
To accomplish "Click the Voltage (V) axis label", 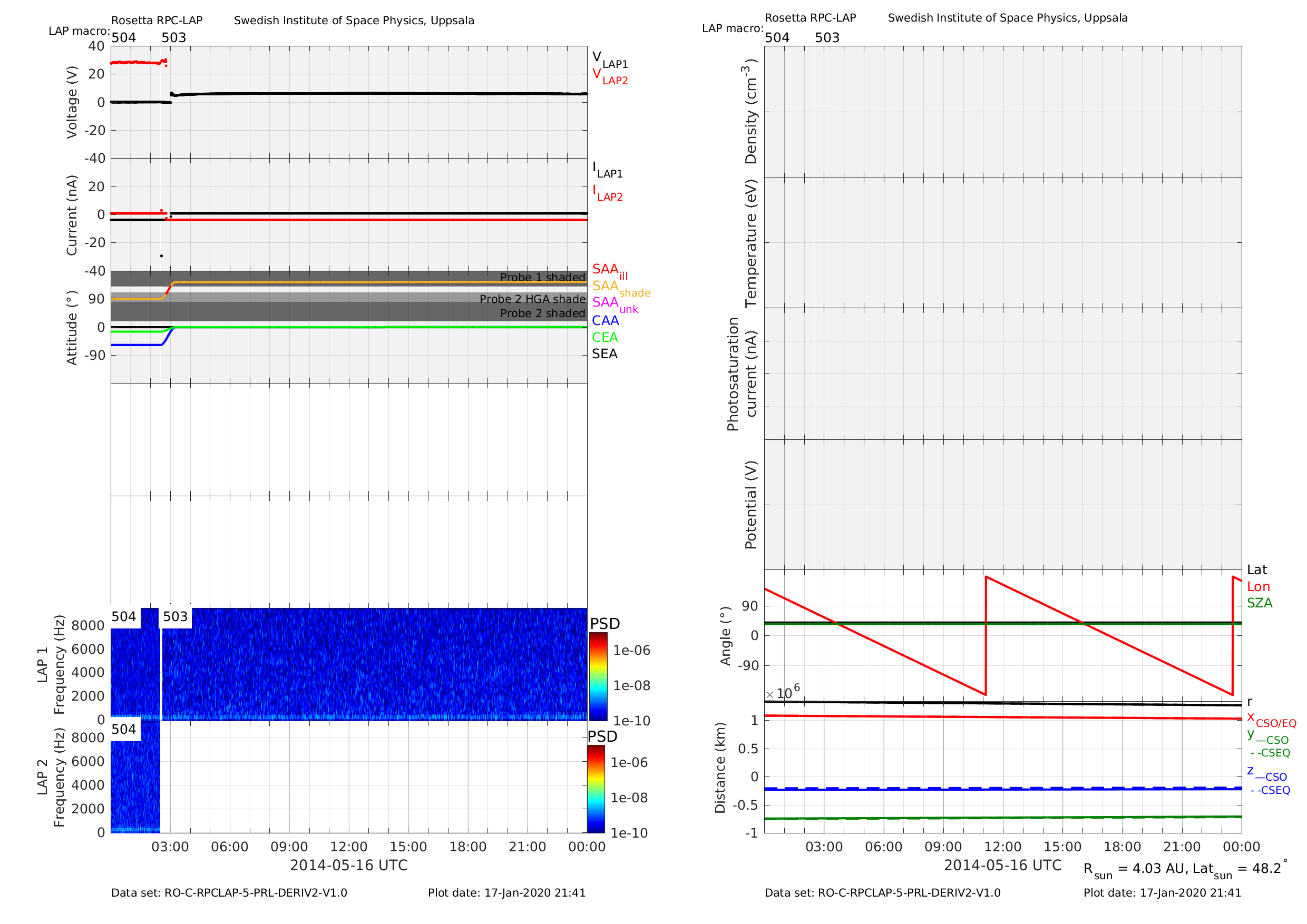I will tap(72, 102).
